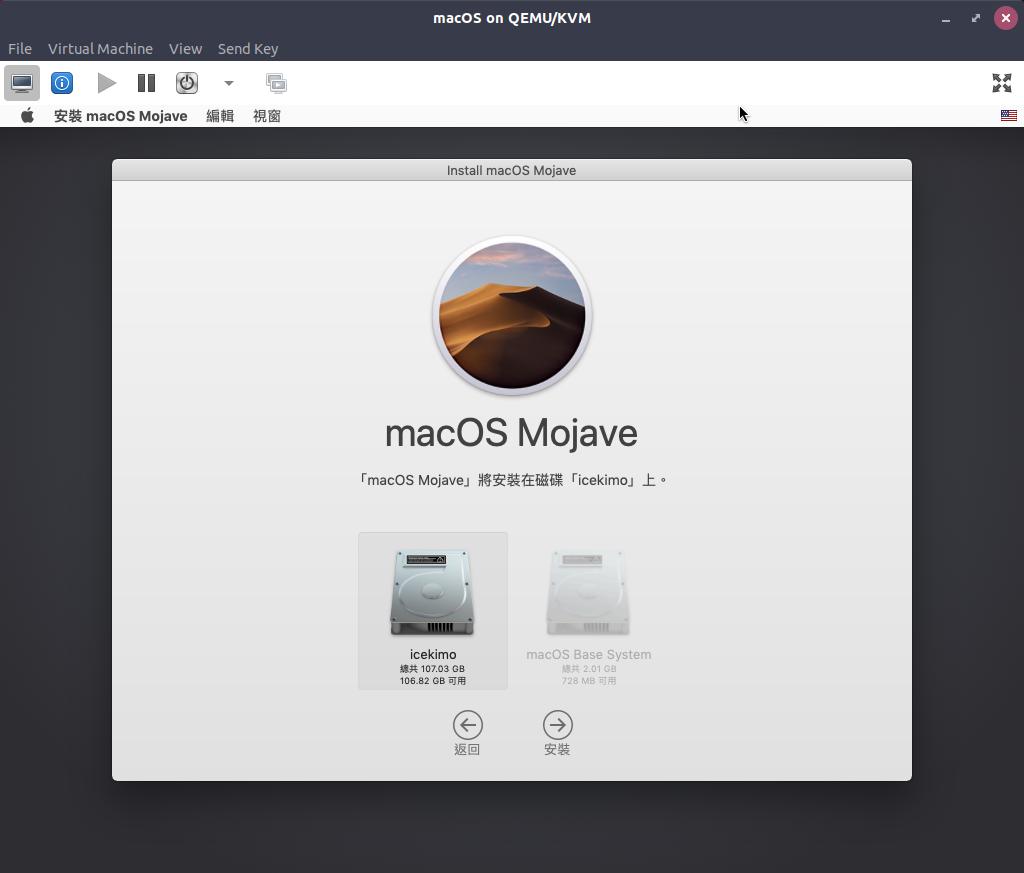Click the Run virtual machine play button
Screen dimensions: 1024x873
(x=106, y=83)
